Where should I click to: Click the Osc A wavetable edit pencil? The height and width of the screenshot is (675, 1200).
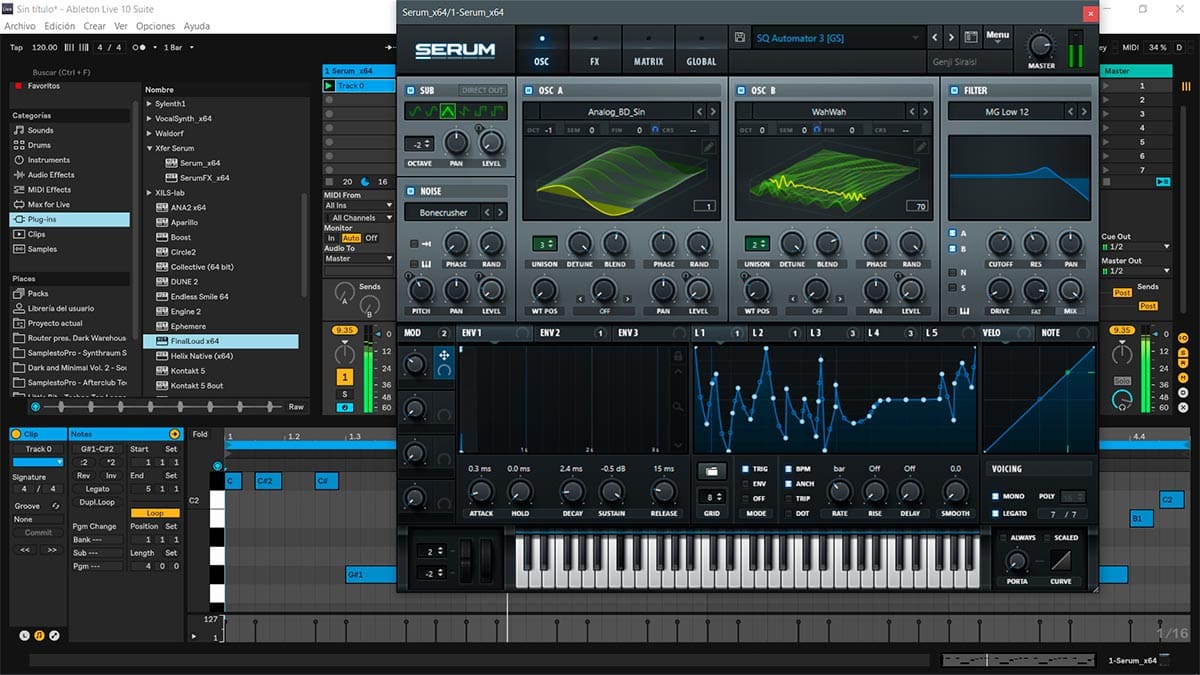[x=708, y=147]
